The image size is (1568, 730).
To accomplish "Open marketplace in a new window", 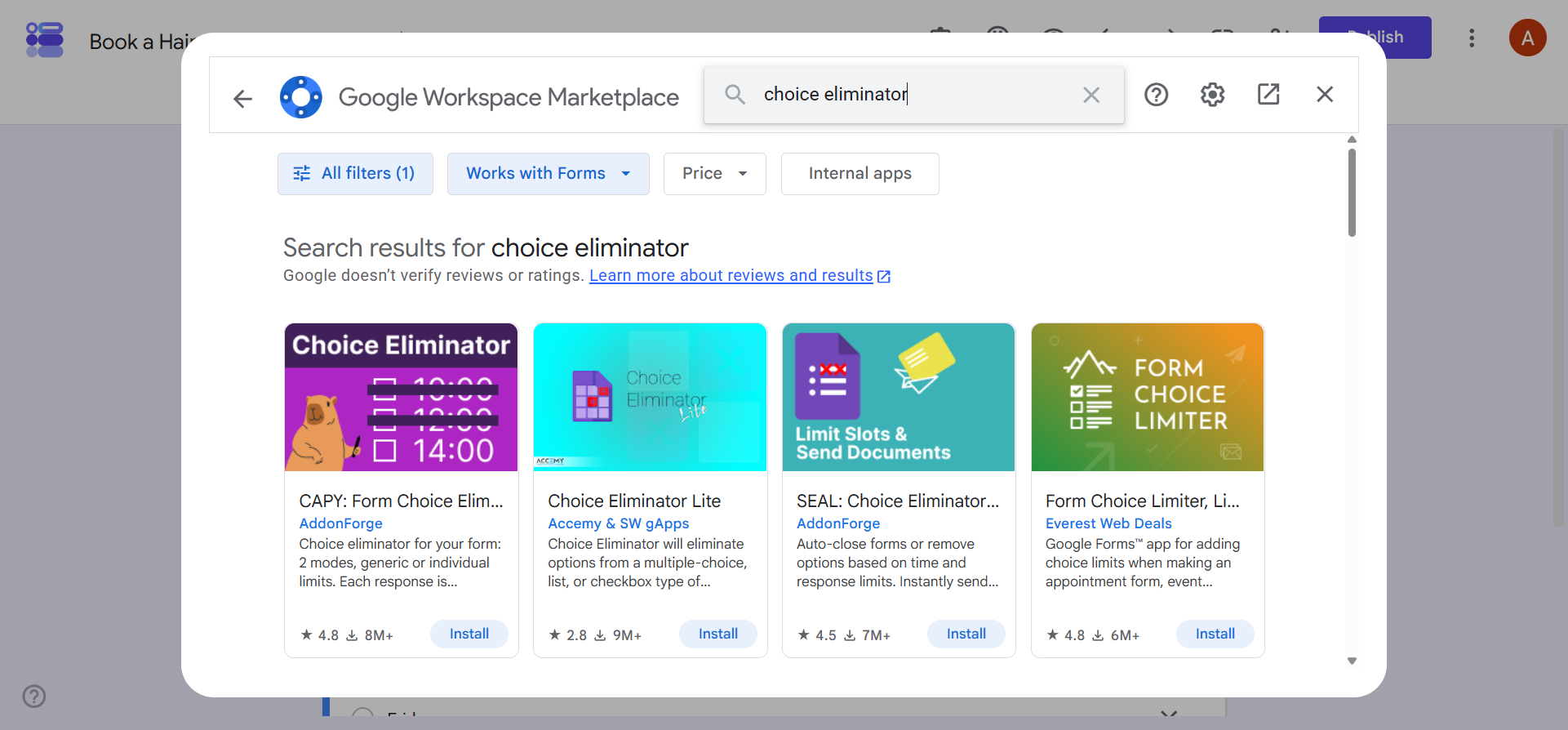I will (x=1268, y=95).
